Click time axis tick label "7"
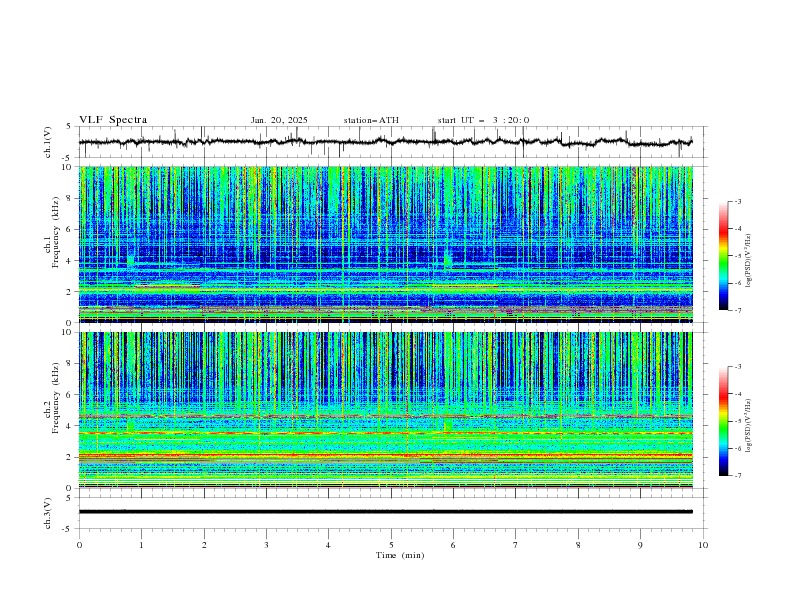792x612 pixels. coord(516,545)
